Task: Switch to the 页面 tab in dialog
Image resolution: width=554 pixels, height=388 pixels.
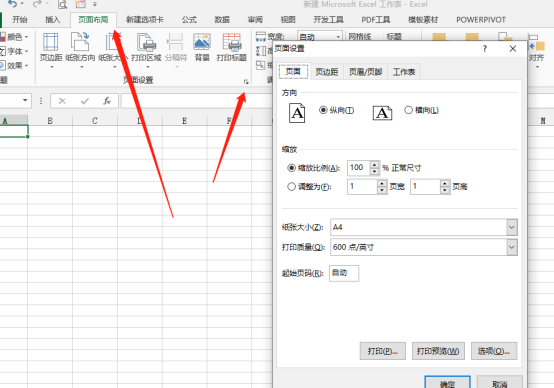Action: [293, 71]
